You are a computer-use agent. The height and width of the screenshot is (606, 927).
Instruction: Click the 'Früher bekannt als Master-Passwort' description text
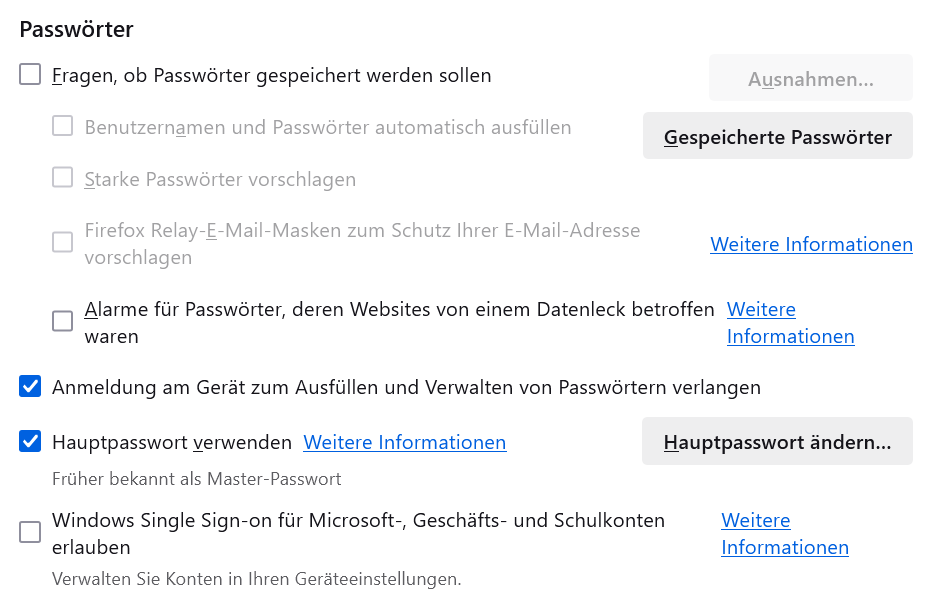coord(196,479)
